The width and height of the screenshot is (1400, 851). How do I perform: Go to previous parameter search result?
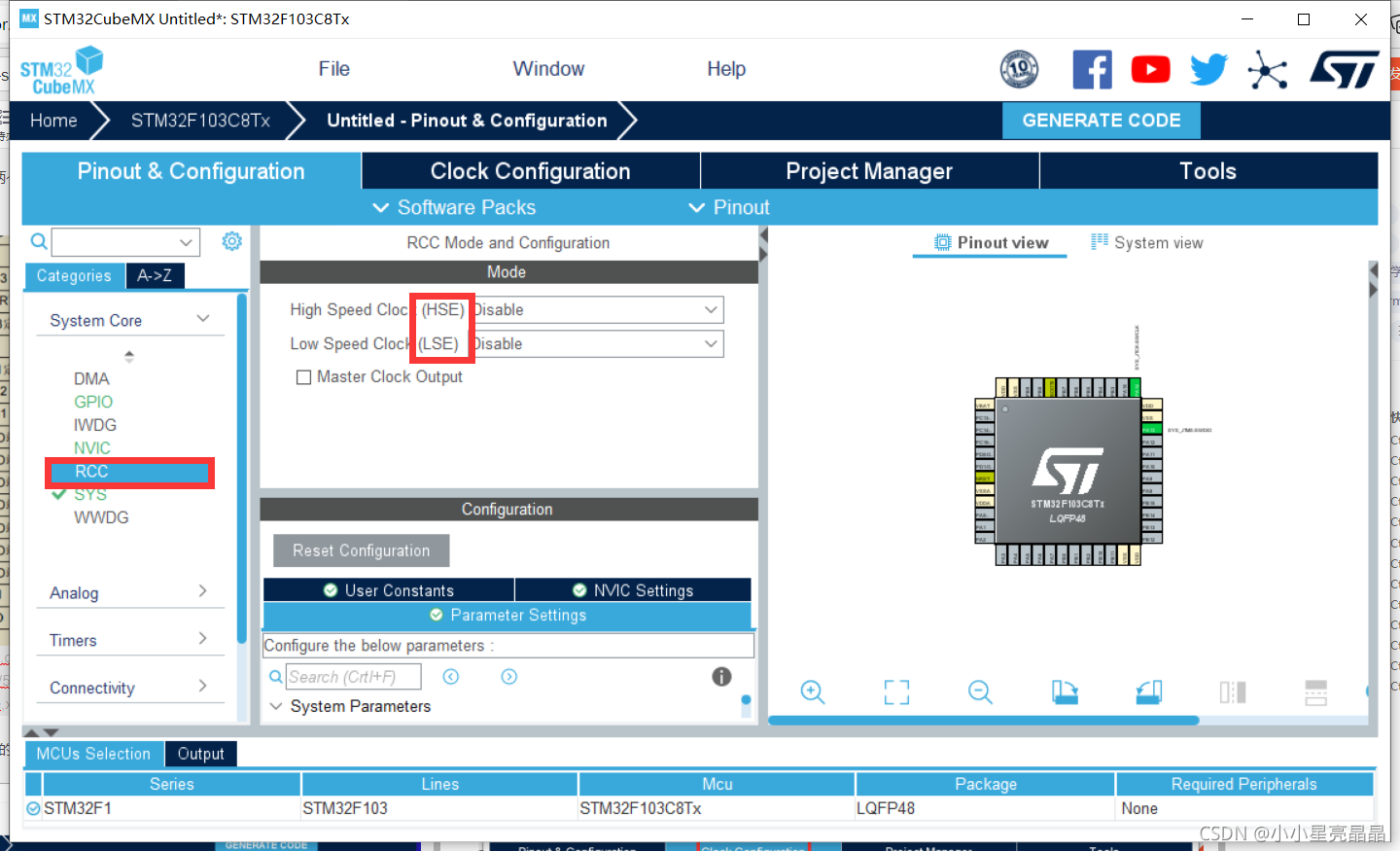pyautogui.click(x=451, y=676)
